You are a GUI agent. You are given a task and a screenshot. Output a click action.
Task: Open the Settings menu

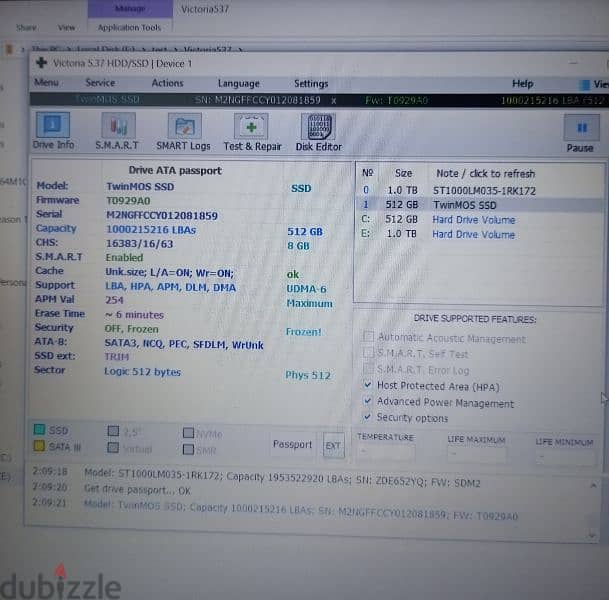(311, 83)
